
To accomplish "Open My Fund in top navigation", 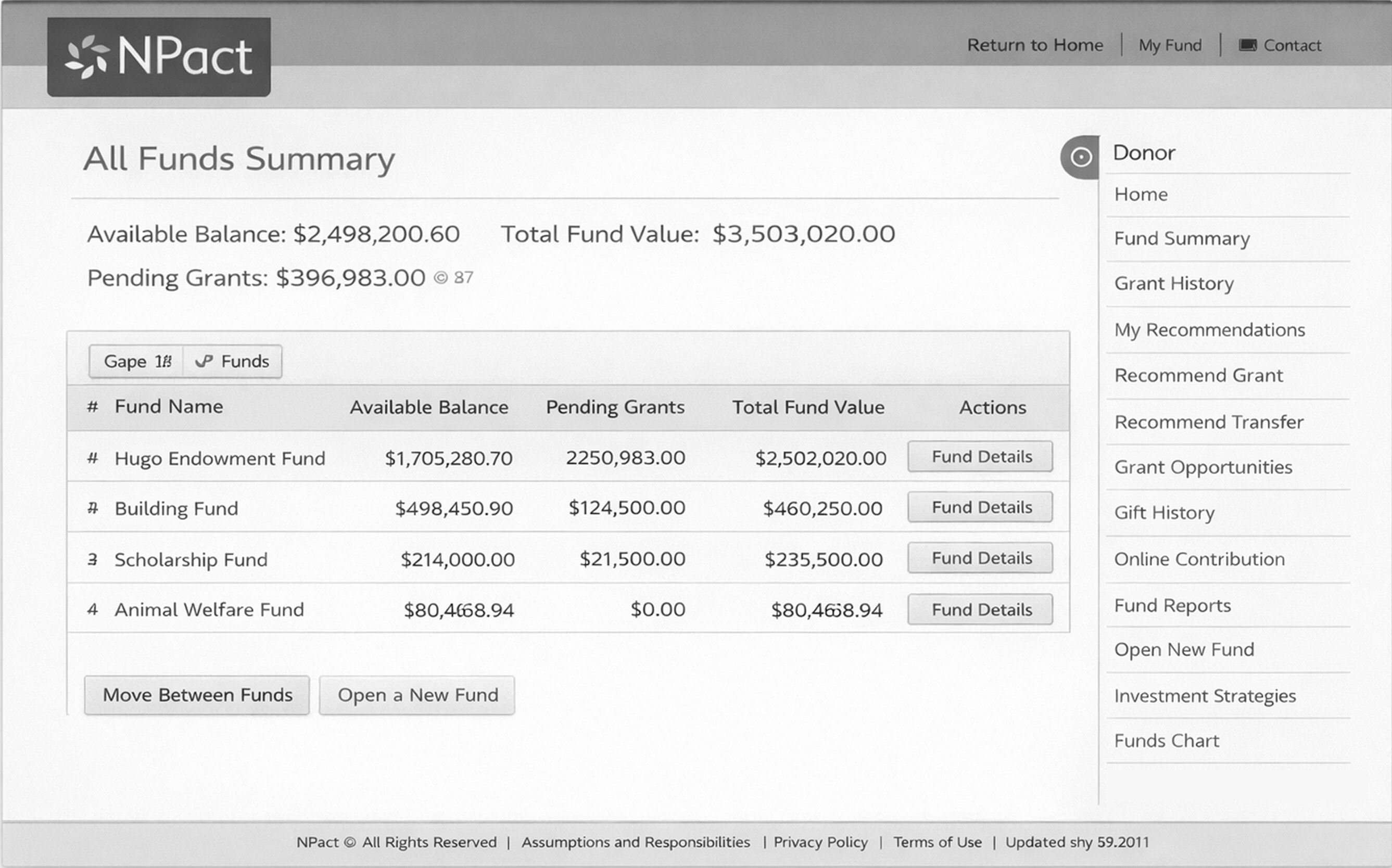I will point(1170,45).
